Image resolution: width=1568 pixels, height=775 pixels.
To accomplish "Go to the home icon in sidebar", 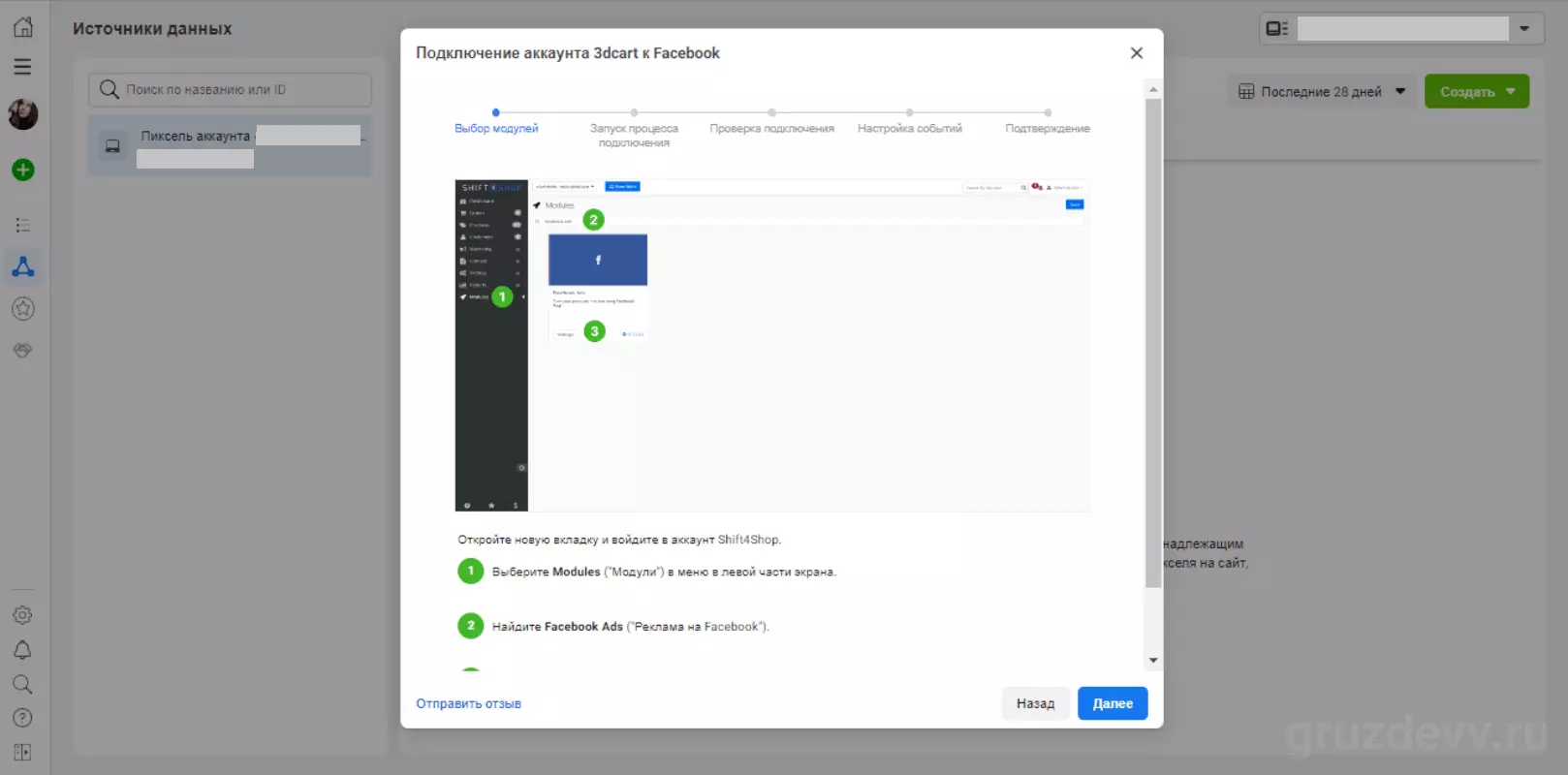I will click(23, 27).
